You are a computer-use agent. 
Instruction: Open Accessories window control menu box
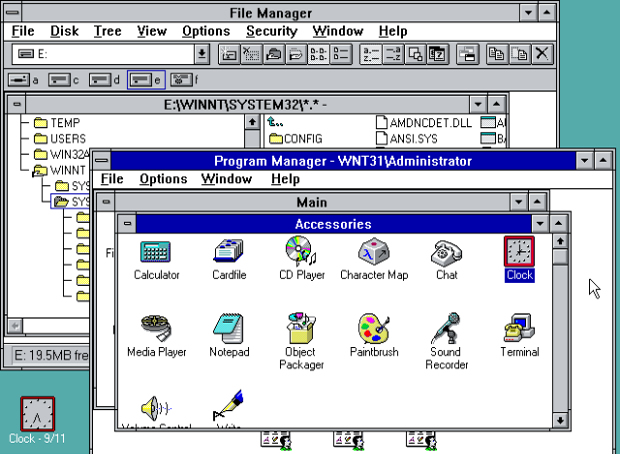[x=127, y=224]
